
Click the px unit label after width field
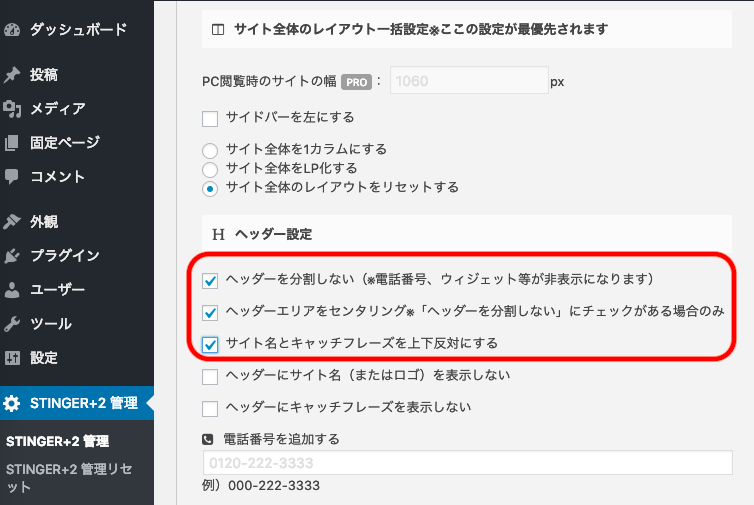[x=557, y=82]
